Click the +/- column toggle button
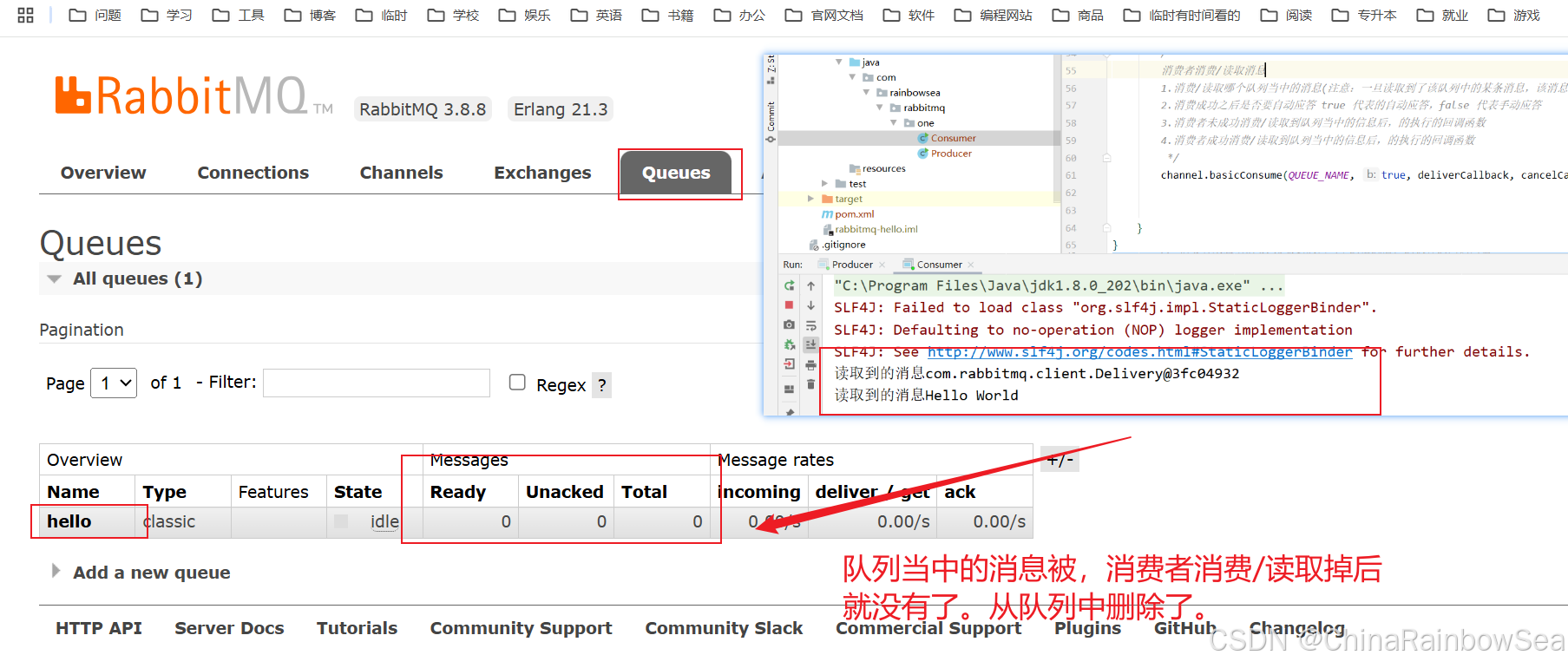Viewport: 1568px width, 668px height. tap(1060, 459)
